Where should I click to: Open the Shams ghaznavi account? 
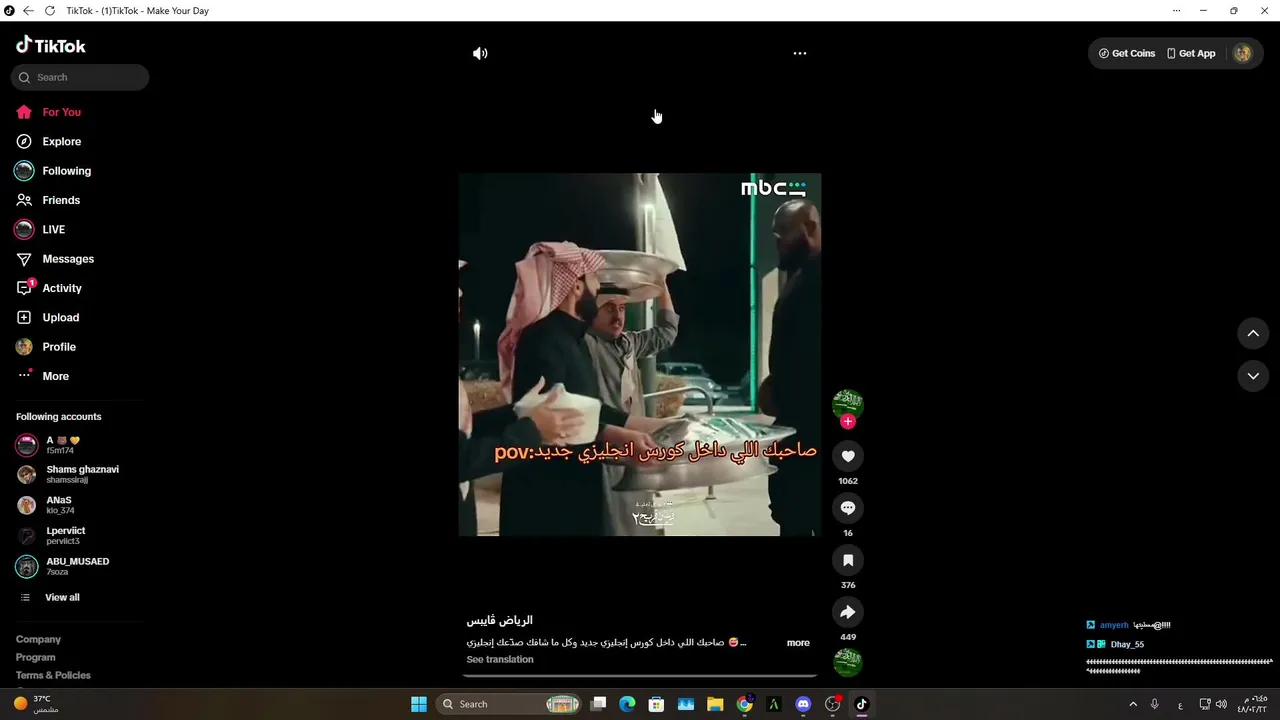point(80,474)
